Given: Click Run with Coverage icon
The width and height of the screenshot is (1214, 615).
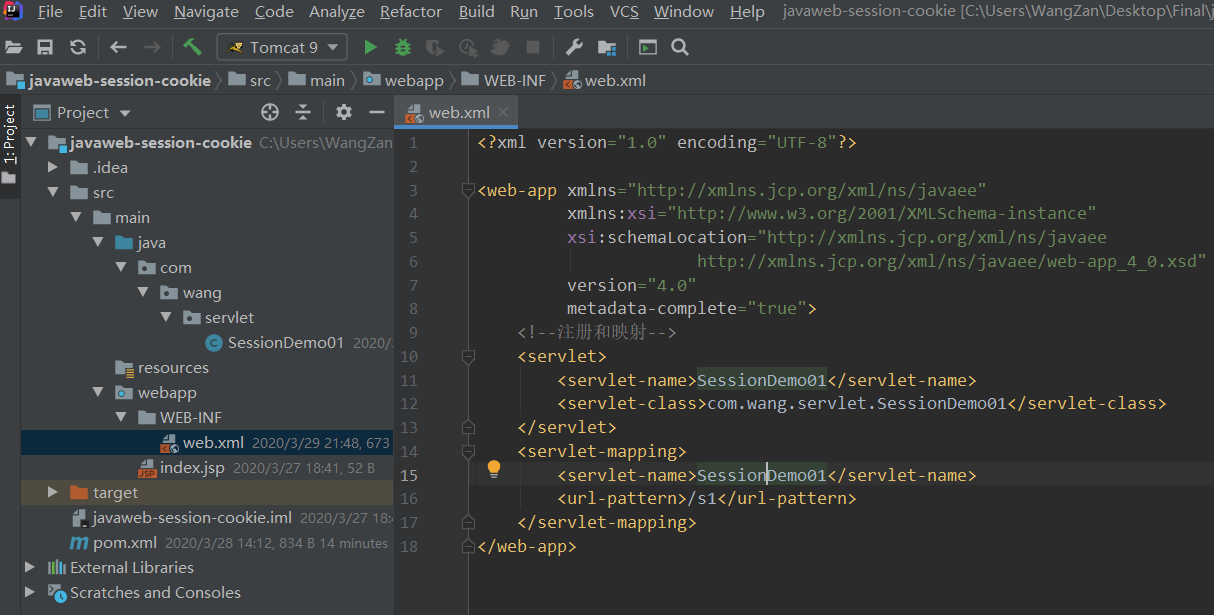Looking at the screenshot, I should [x=434, y=47].
